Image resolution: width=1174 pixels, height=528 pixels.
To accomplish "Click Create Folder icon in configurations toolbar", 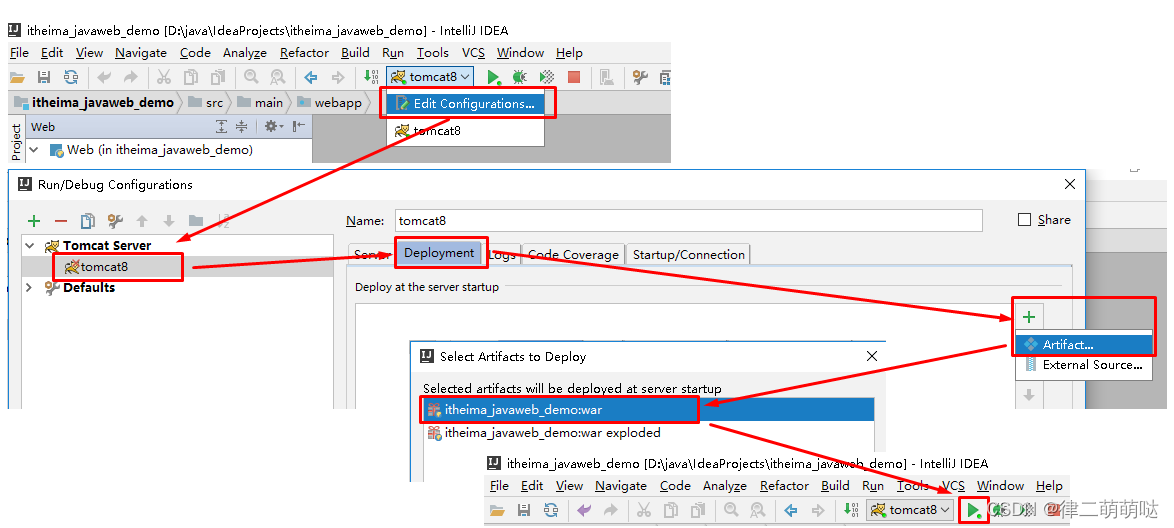I will [x=196, y=221].
